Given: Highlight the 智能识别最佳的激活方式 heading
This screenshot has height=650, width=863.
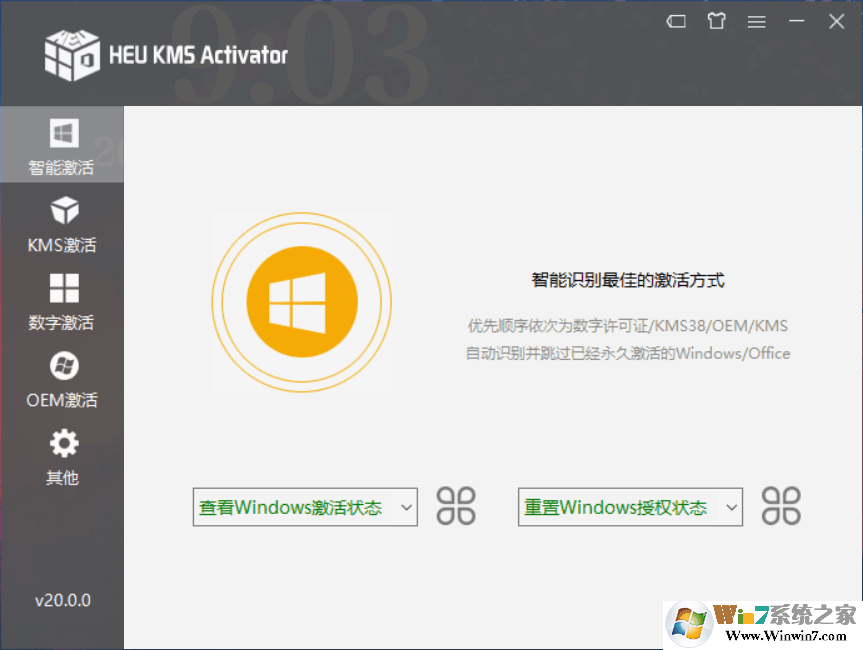Looking at the screenshot, I should coord(626,280).
